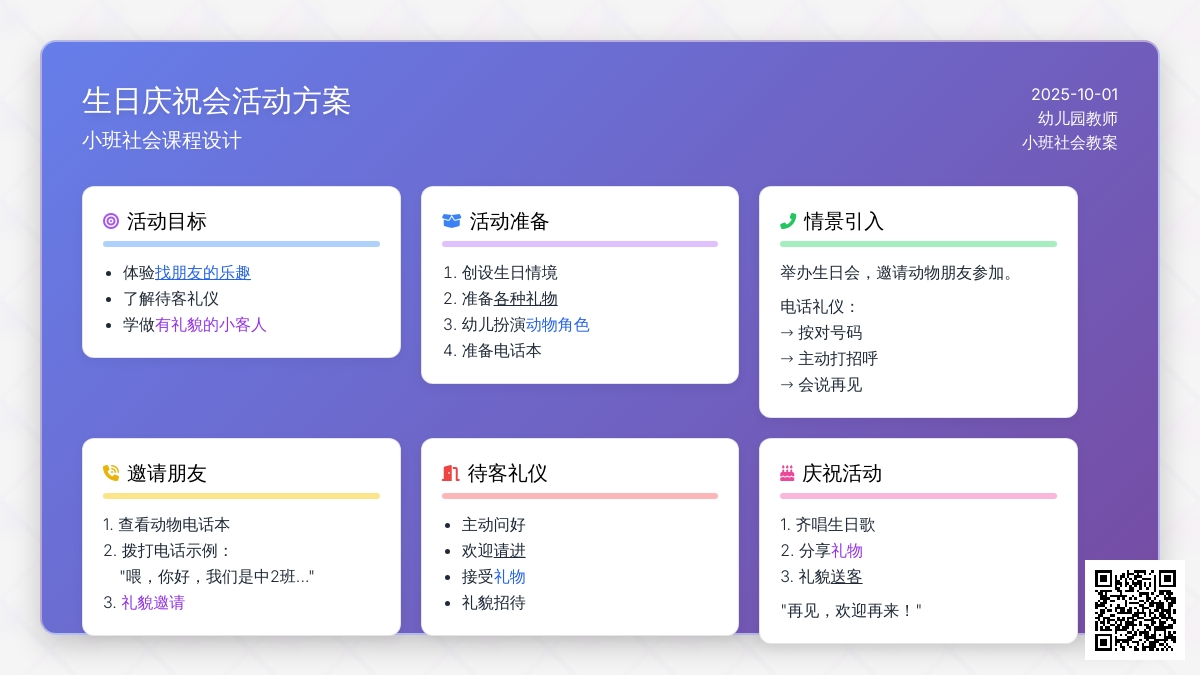1200x675 pixels.
Task: Click the blue 动物角色 text
Action: click(x=557, y=324)
